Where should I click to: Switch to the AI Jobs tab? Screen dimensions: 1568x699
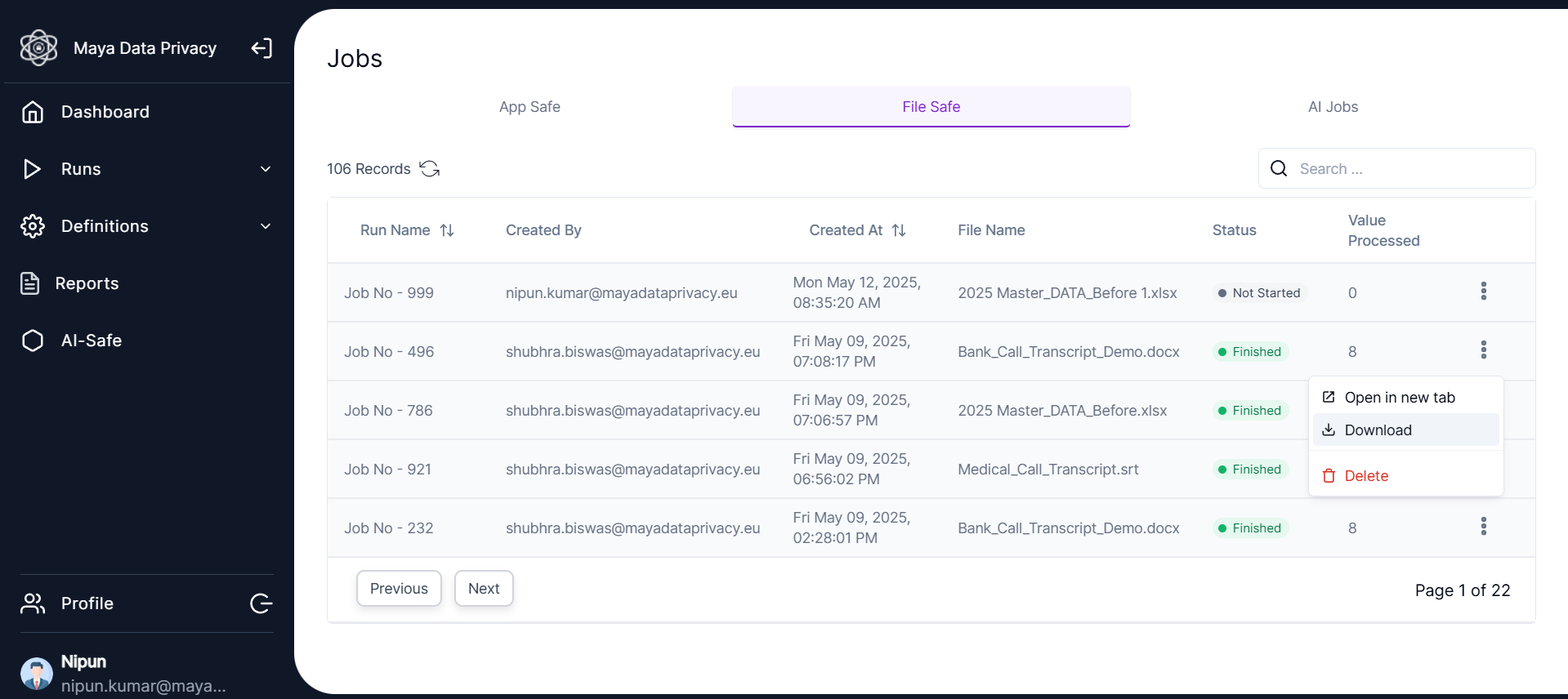point(1333,107)
